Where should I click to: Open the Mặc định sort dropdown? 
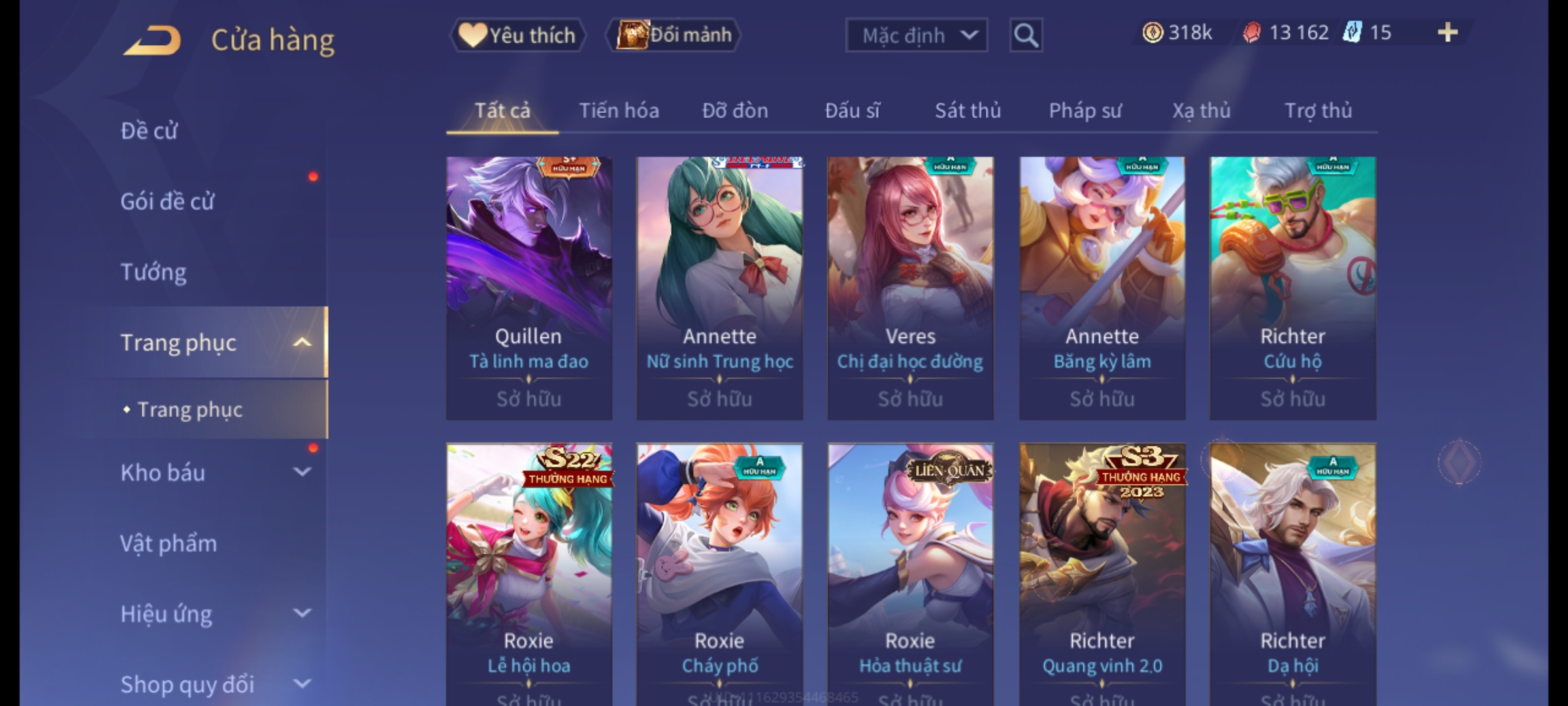tap(916, 35)
